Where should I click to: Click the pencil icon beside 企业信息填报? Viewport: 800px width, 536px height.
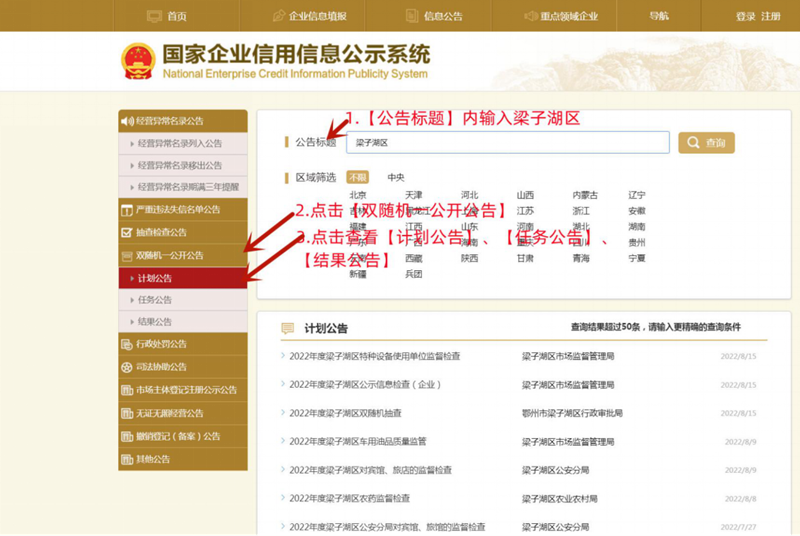coord(279,16)
